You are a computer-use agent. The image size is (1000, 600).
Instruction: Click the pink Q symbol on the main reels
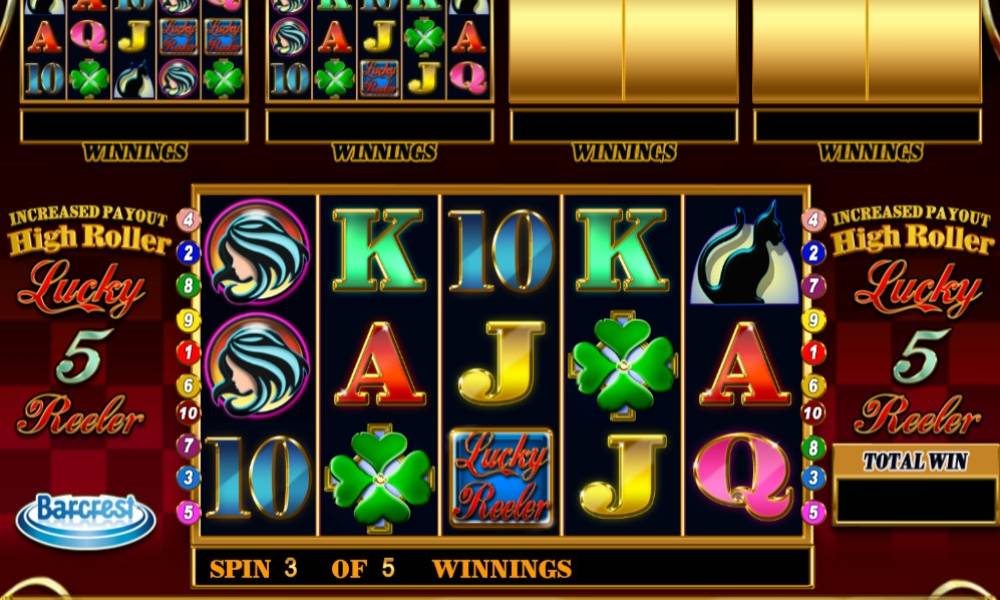[x=744, y=476]
